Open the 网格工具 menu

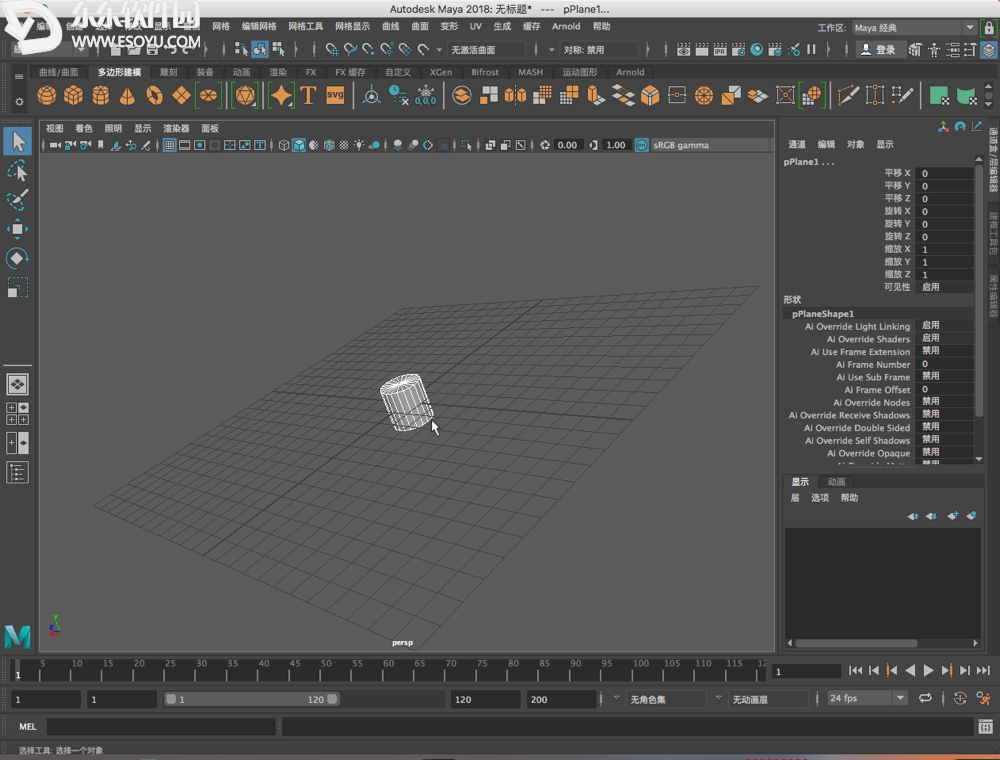coord(305,26)
